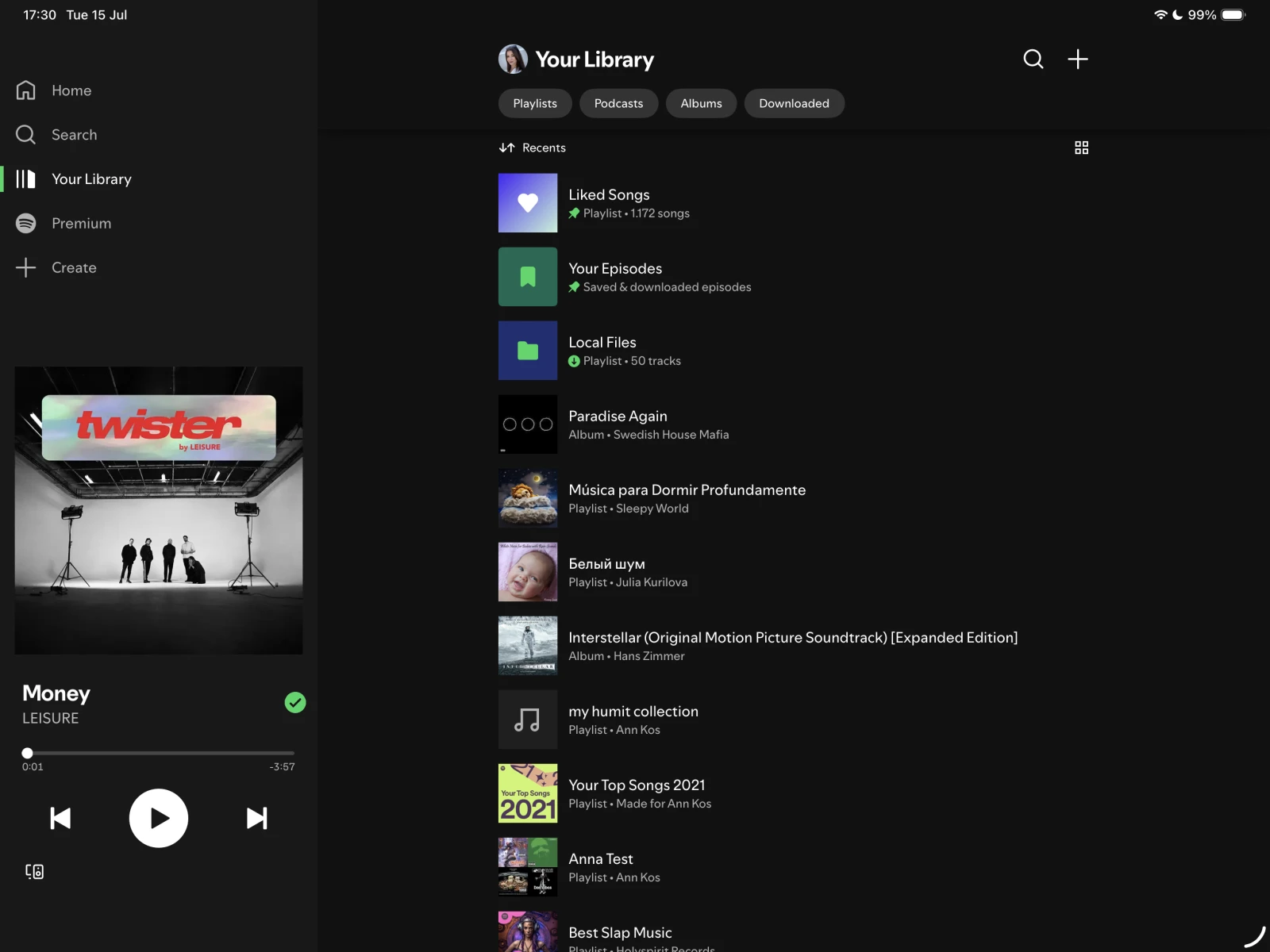Open the twister album artwork
1270x952 pixels.
coord(159,510)
